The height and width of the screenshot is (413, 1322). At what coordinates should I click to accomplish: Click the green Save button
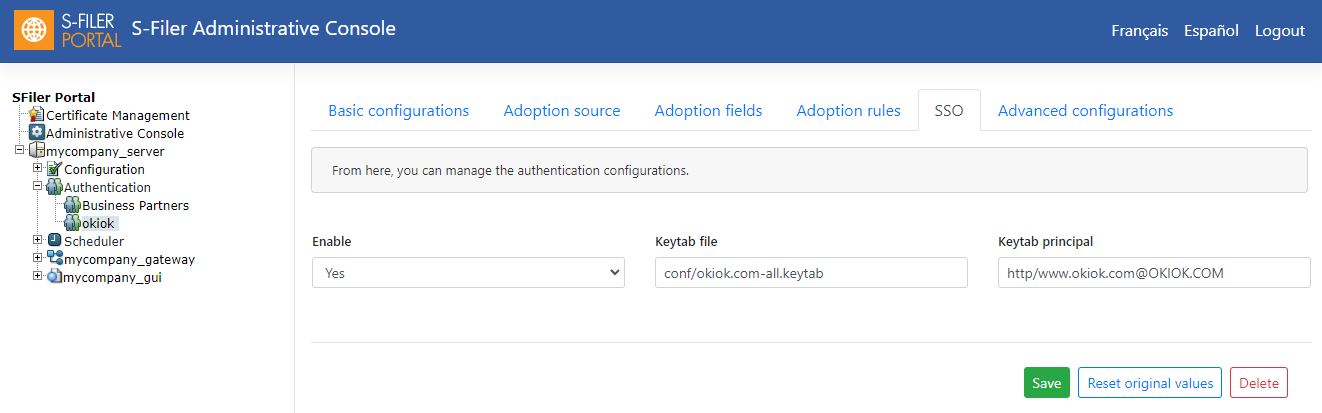[1046, 383]
